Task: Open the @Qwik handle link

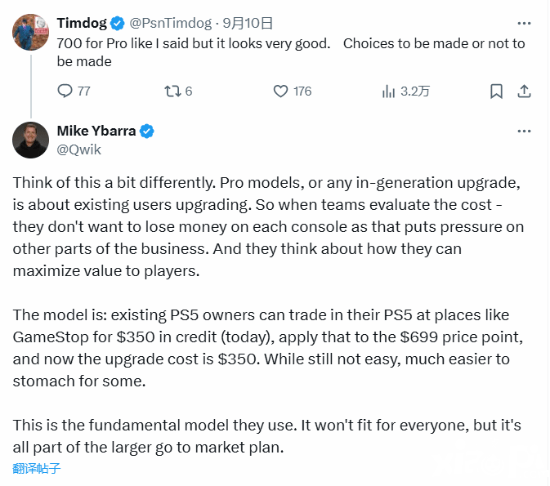Action: point(79,150)
